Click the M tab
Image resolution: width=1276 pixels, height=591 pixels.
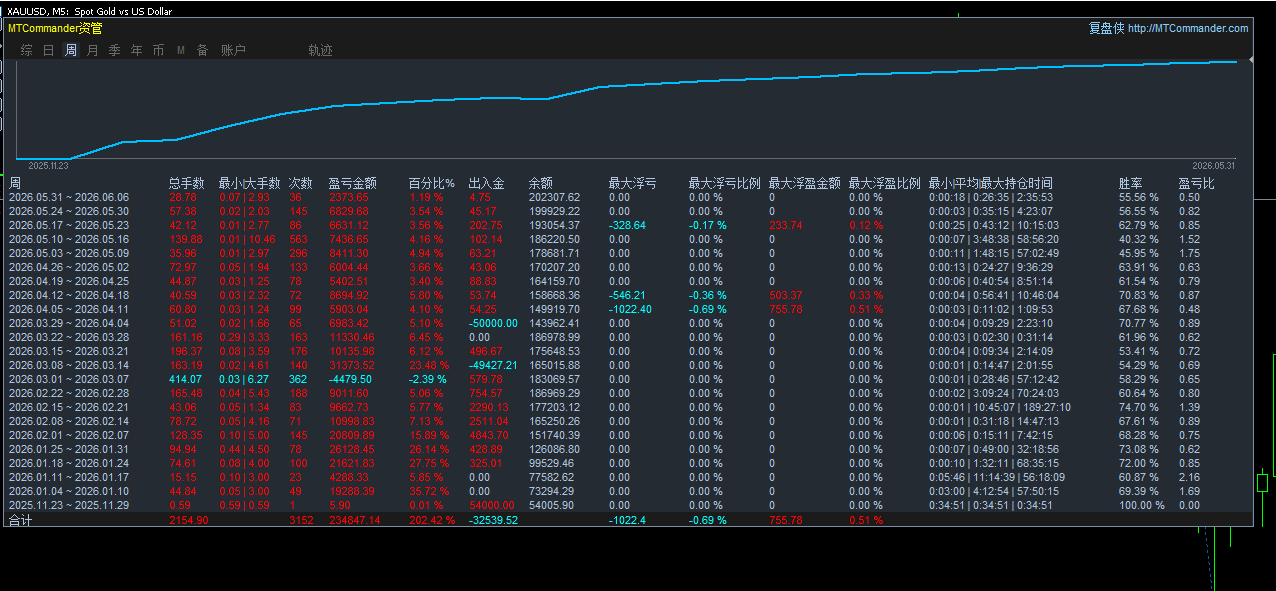(x=181, y=50)
